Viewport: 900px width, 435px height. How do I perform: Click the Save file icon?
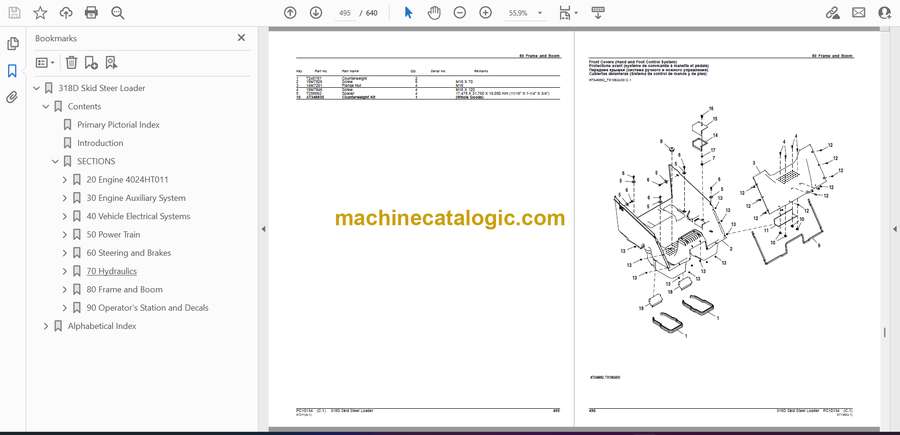pyautogui.click(x=14, y=13)
